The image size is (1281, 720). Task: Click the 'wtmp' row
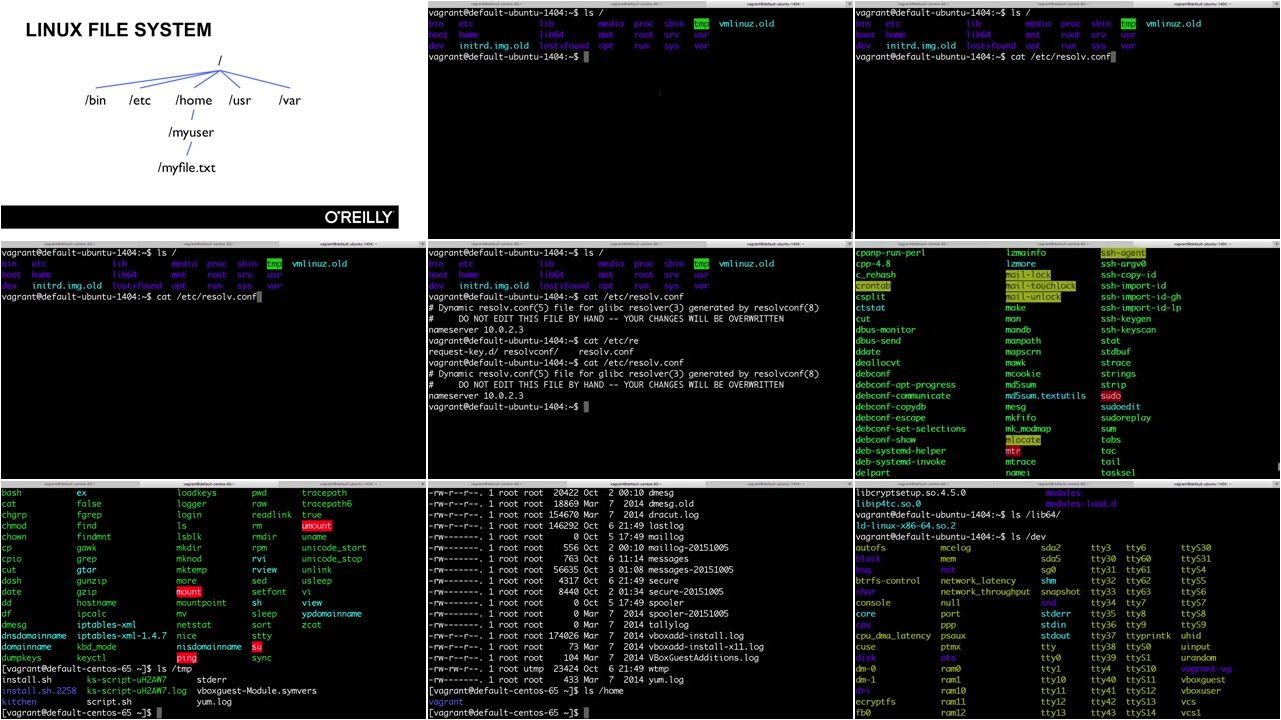pyautogui.click(x=550, y=669)
